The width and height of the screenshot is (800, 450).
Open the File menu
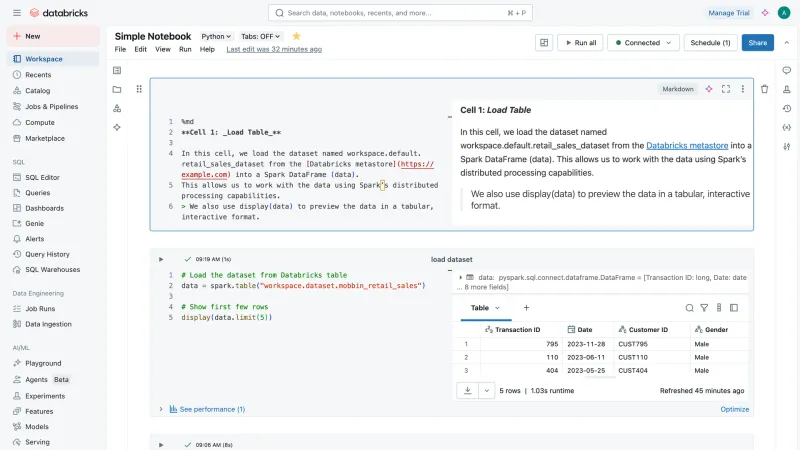coord(120,49)
